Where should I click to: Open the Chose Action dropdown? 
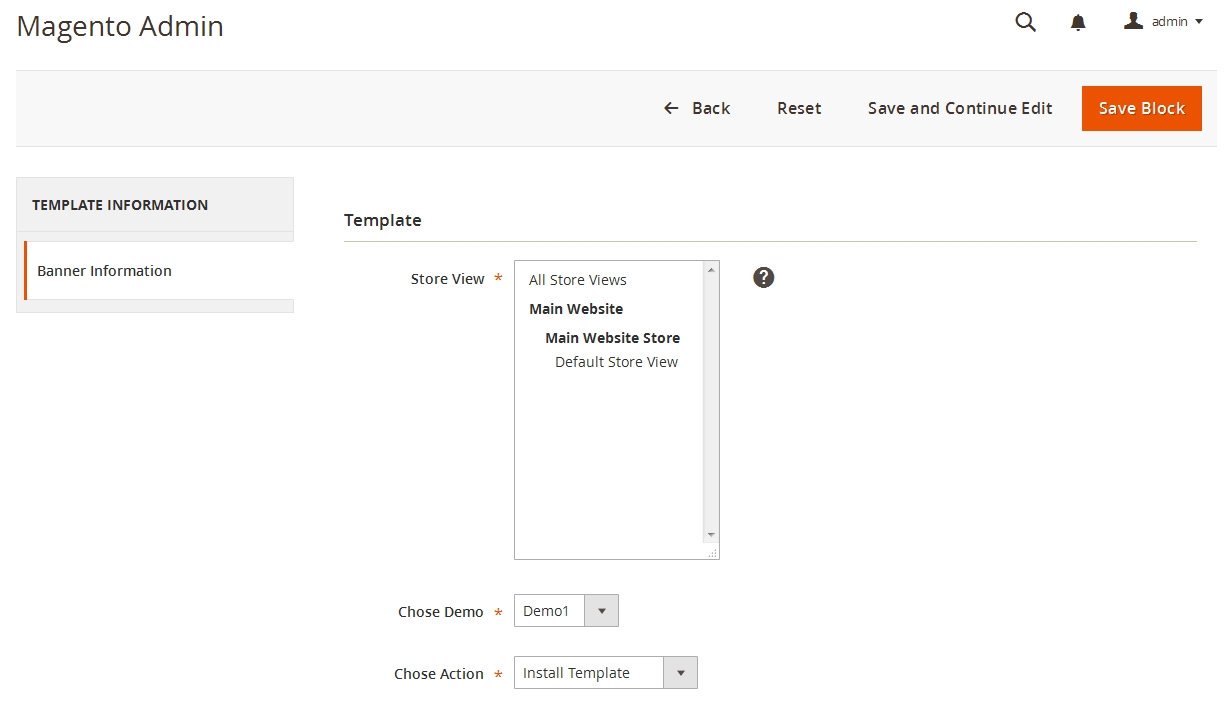pyautogui.click(x=605, y=673)
